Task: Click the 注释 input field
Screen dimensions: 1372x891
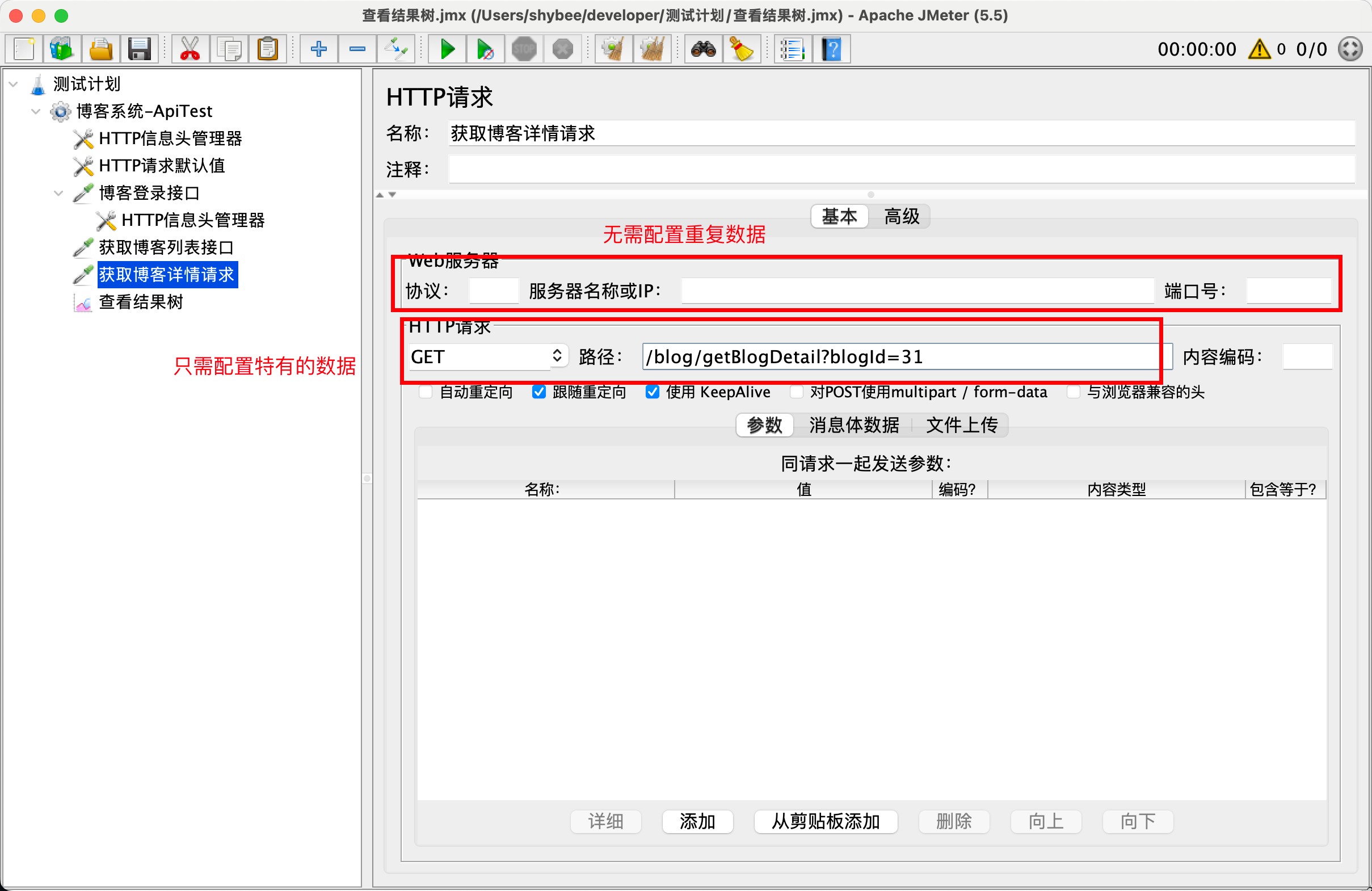Action: point(902,170)
